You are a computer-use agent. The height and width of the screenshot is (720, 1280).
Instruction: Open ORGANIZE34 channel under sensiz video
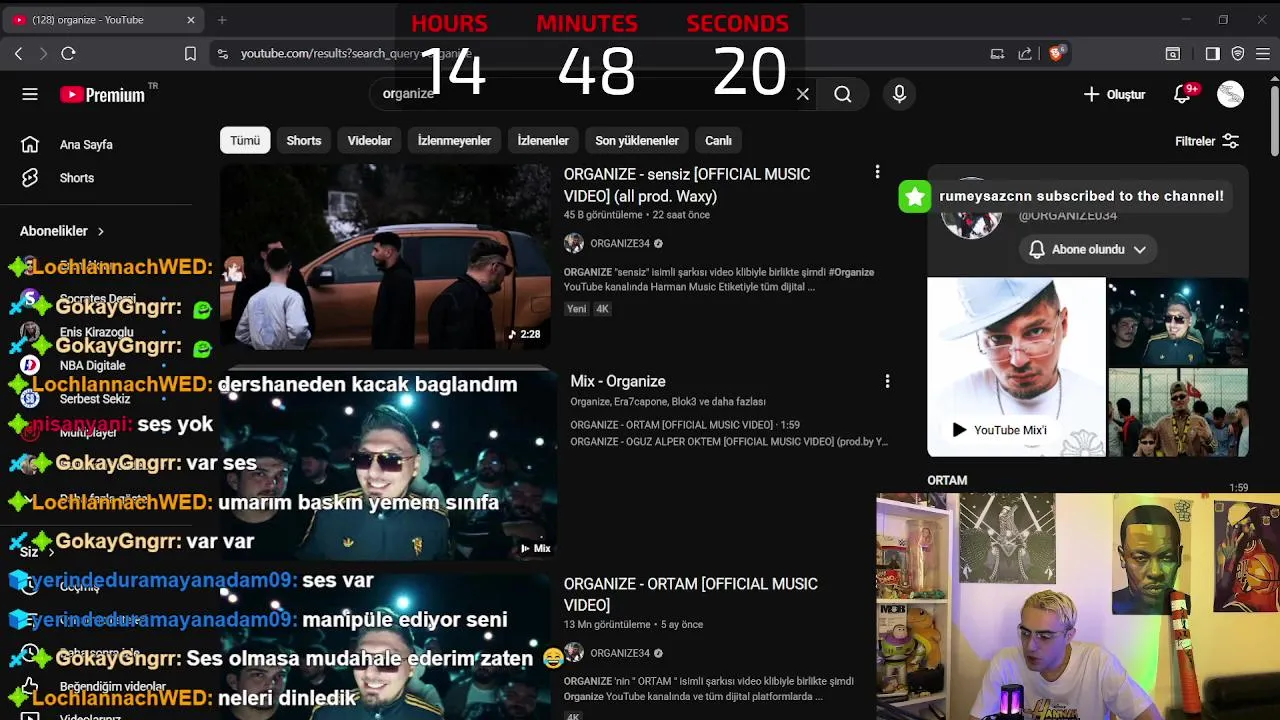[620, 244]
